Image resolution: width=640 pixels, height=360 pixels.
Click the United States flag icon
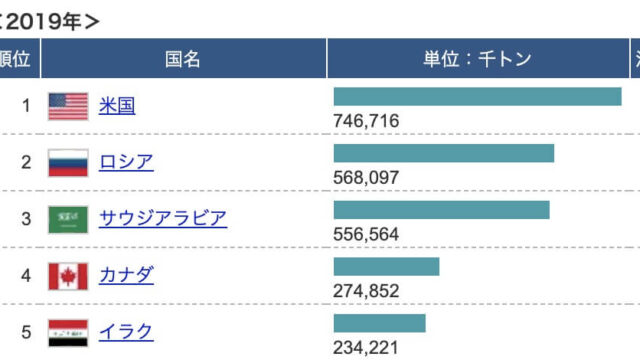pos(68,107)
